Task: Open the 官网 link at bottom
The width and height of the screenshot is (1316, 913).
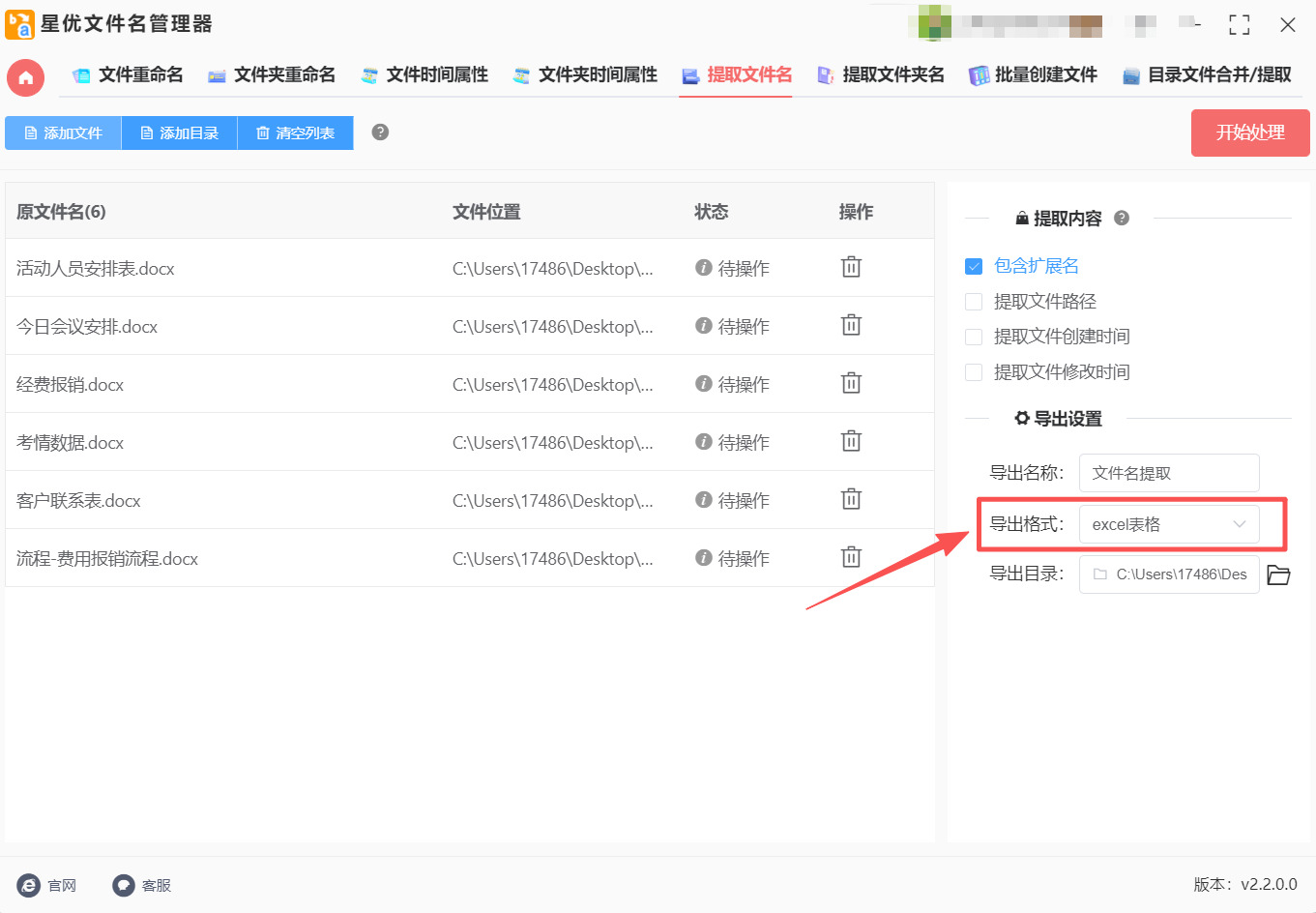Action: tap(47, 885)
